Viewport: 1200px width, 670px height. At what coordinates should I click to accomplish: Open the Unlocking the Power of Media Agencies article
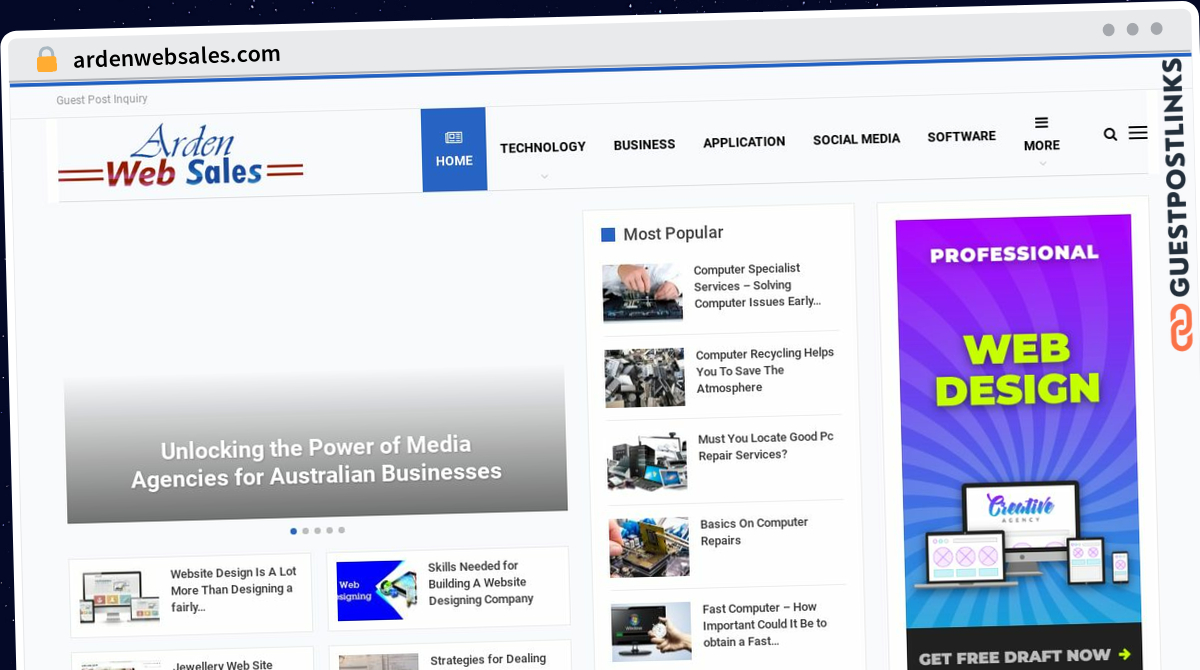click(x=316, y=461)
